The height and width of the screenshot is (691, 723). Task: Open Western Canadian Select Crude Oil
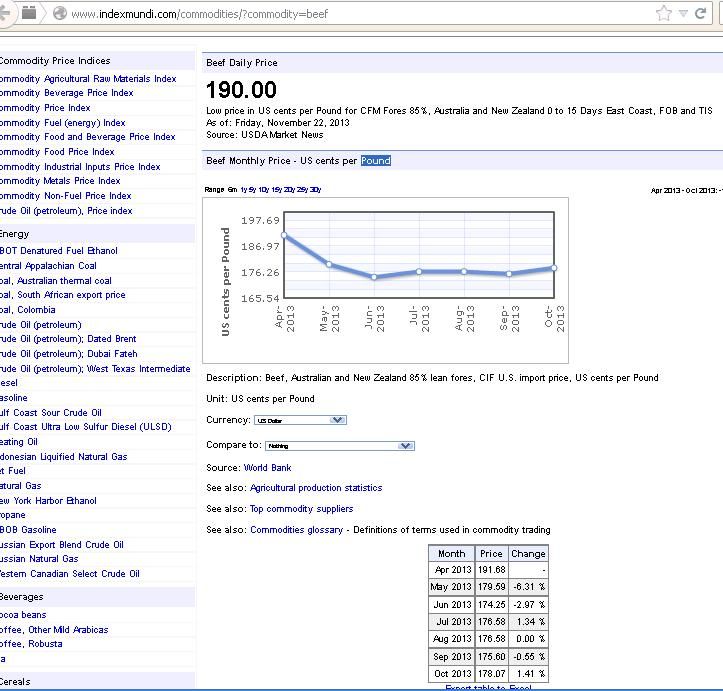click(x=70, y=573)
